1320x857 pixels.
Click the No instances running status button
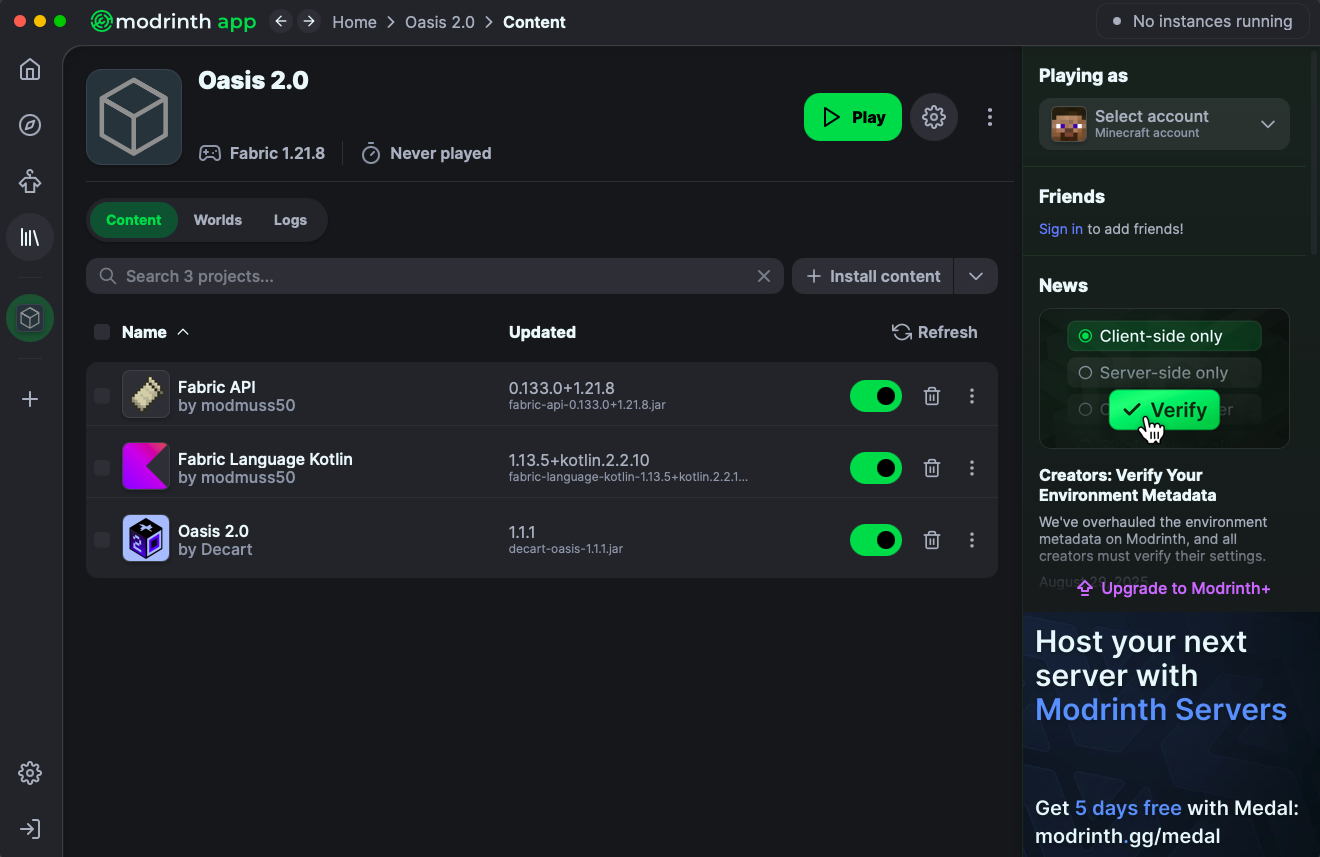pos(1203,21)
